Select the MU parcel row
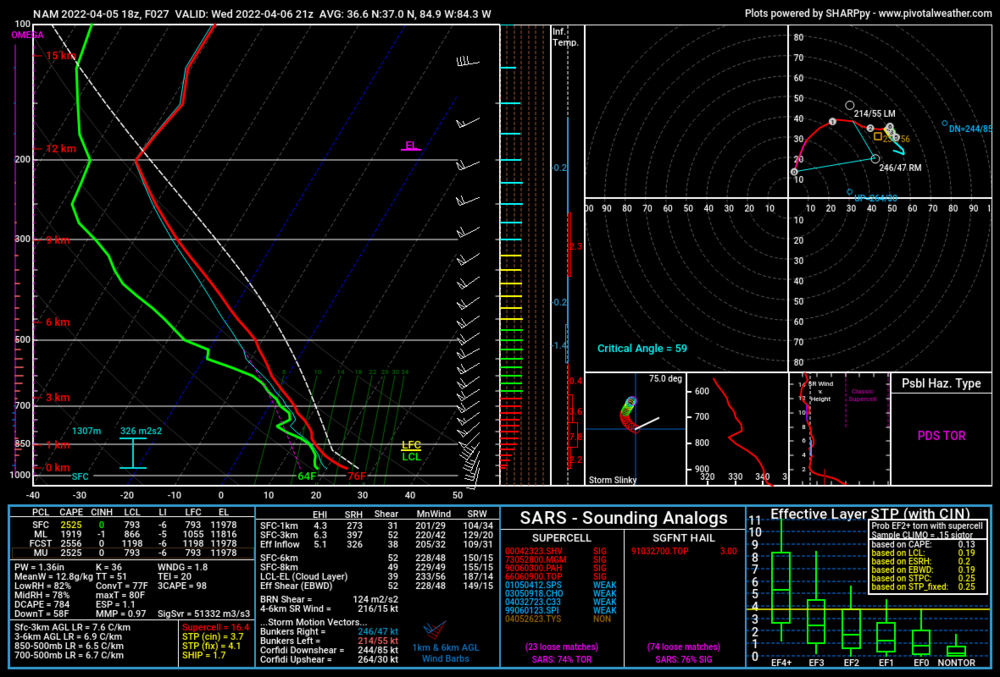The height and width of the screenshot is (677, 1000). pos(133,553)
